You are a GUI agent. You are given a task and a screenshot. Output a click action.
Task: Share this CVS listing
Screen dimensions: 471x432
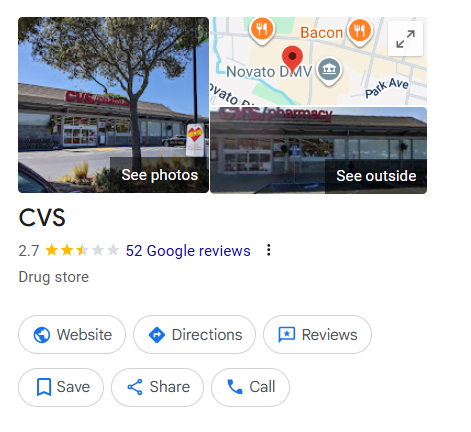tap(157, 387)
